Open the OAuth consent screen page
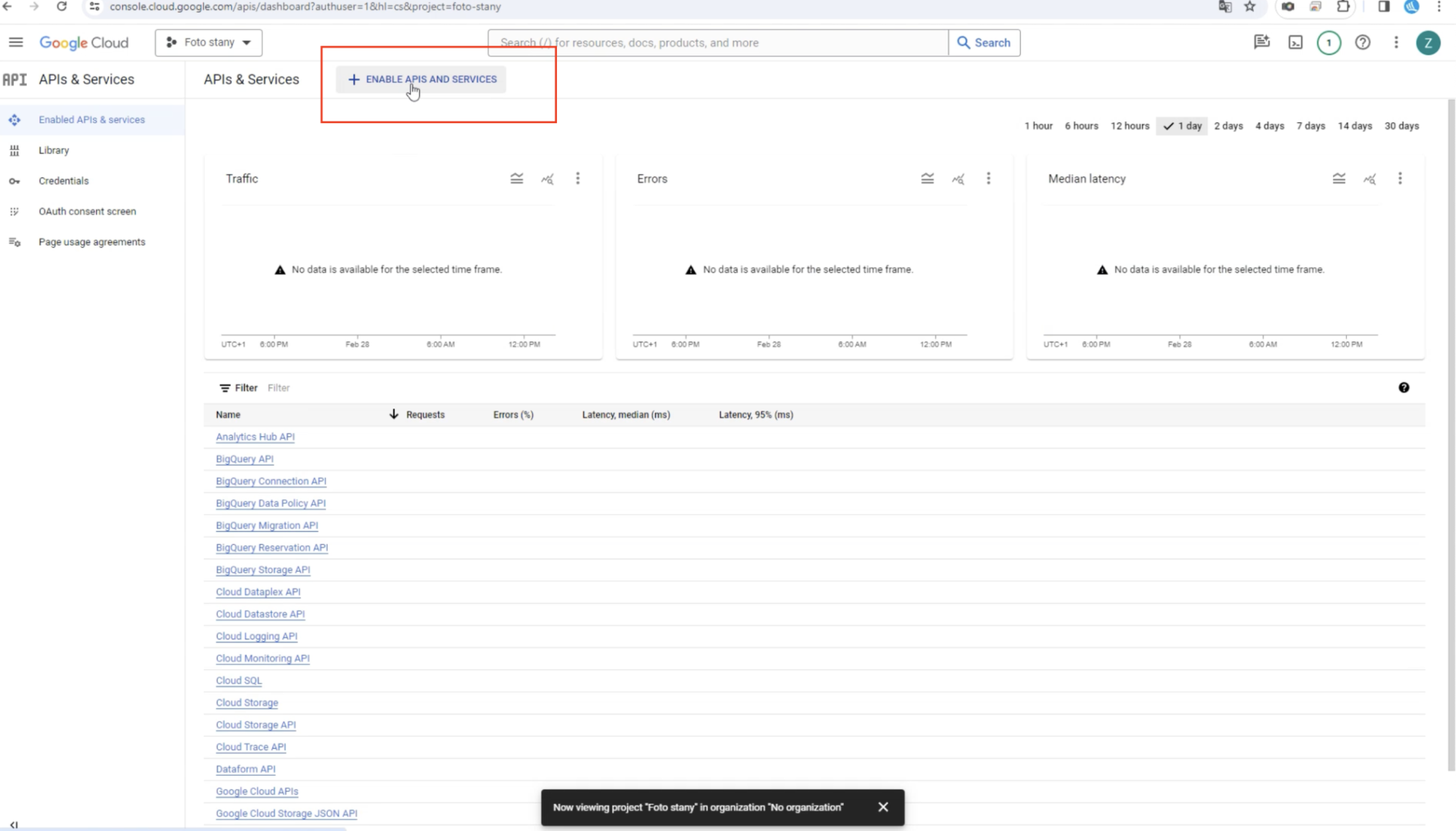1456x831 pixels. click(x=87, y=211)
